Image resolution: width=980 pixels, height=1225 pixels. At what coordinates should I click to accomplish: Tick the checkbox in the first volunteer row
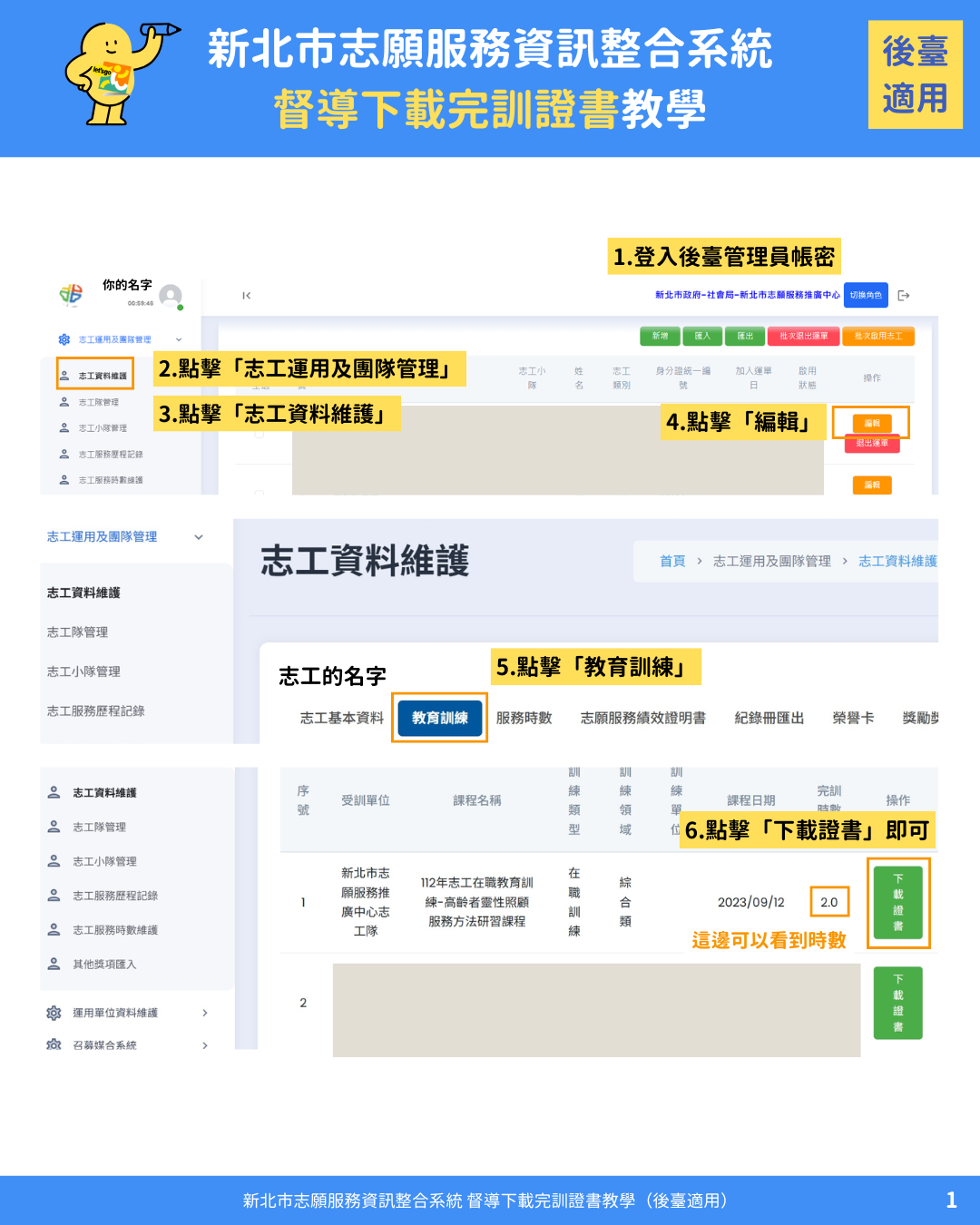pyautogui.click(x=260, y=435)
